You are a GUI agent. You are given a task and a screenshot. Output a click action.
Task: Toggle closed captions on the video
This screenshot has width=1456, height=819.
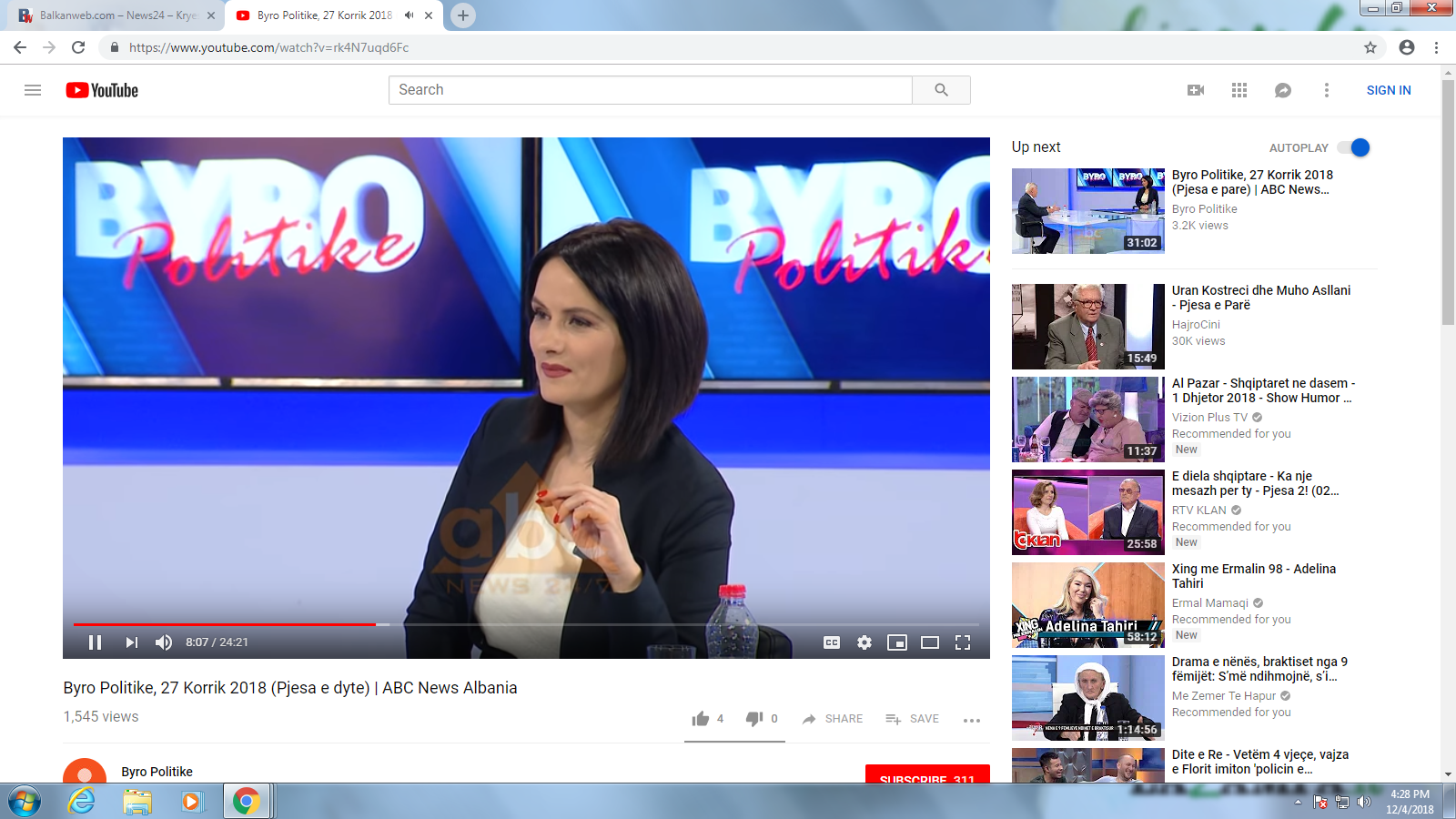832,642
